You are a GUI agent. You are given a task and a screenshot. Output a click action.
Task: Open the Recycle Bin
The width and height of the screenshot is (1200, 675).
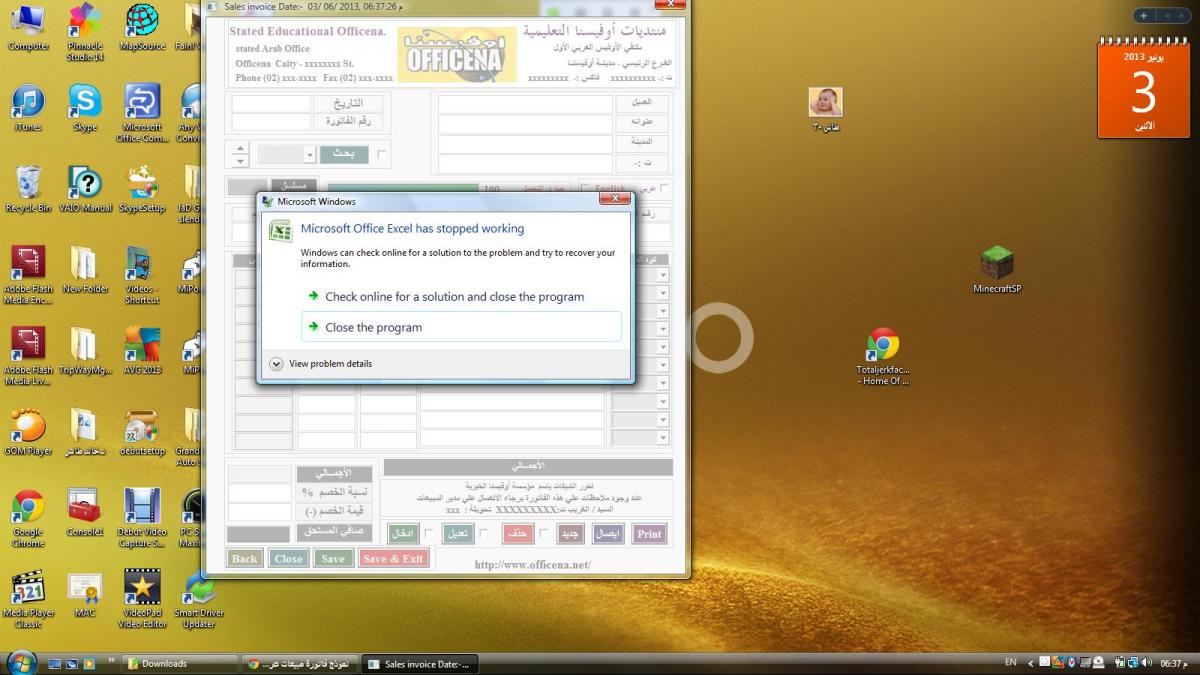[28, 189]
